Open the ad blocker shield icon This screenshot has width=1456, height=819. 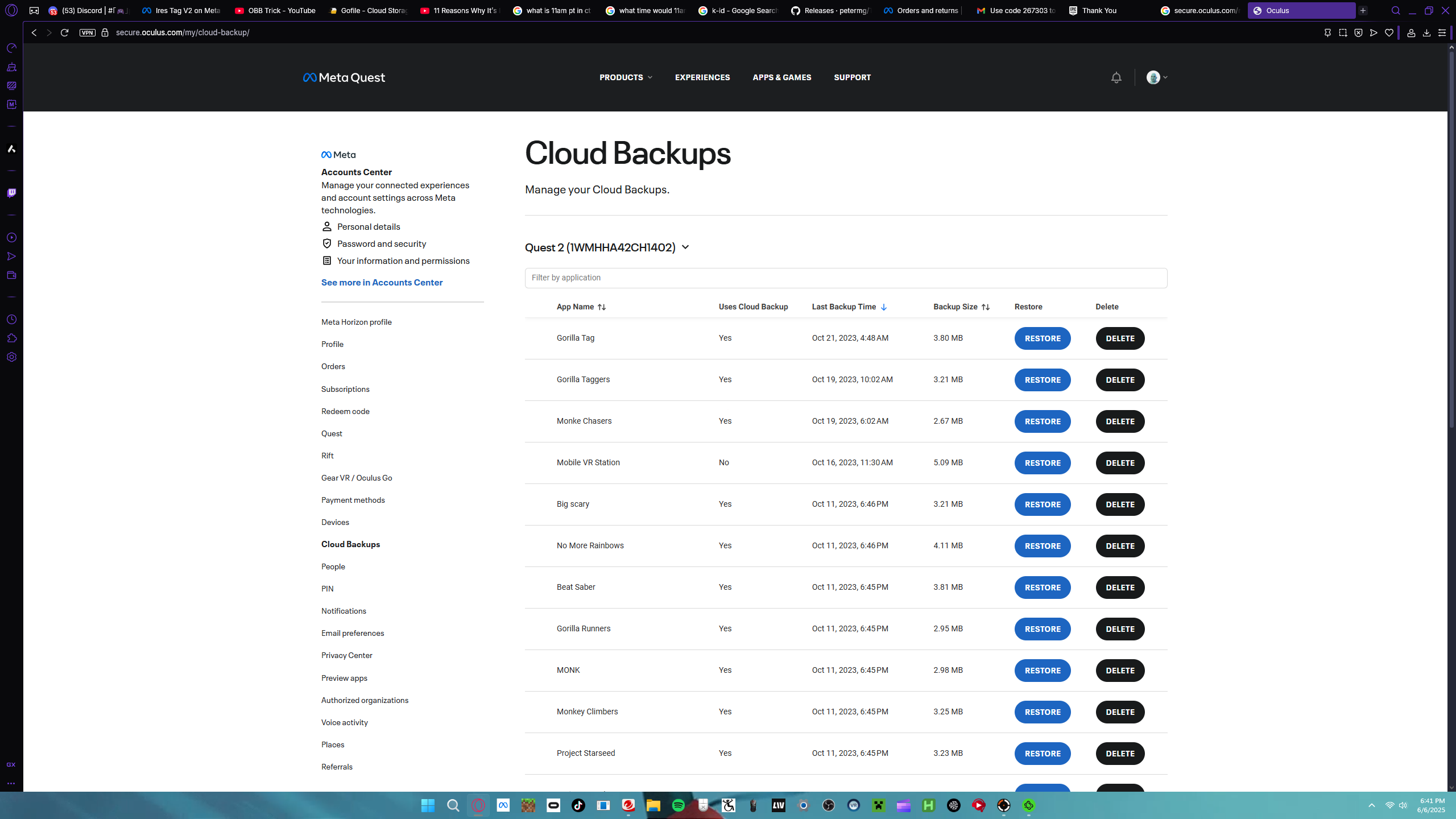[1358, 32]
